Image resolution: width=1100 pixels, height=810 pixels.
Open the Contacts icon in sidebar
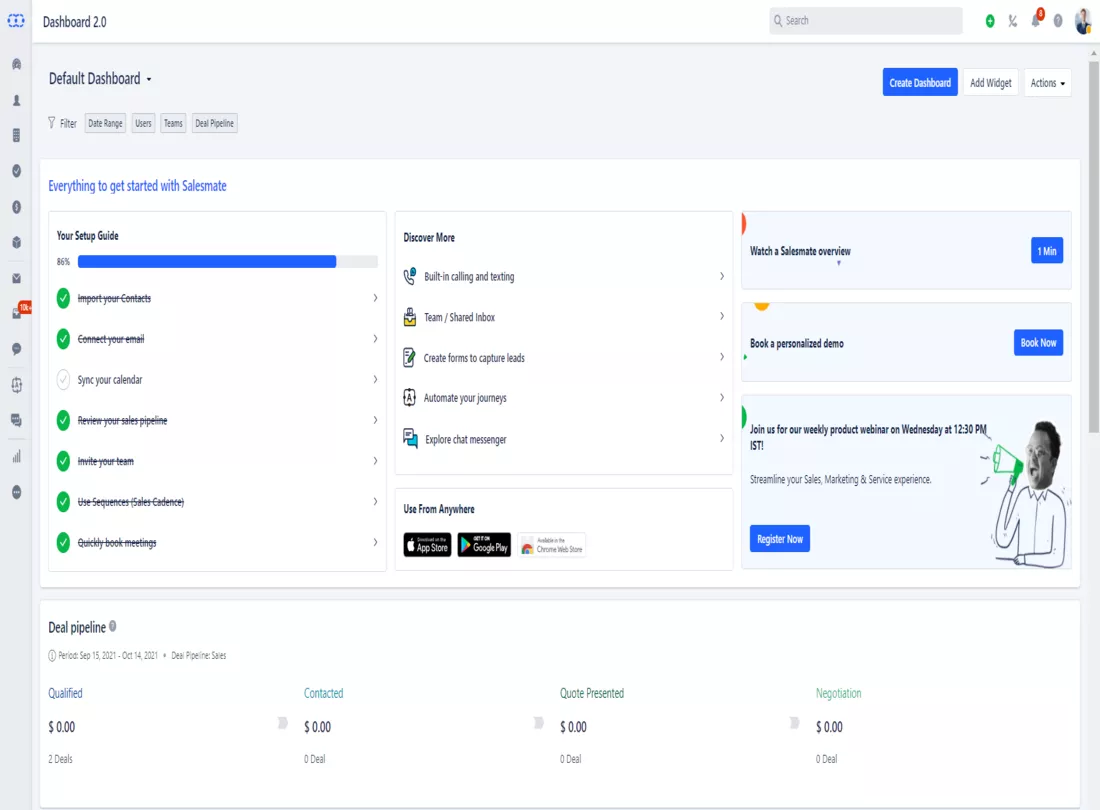point(16,100)
